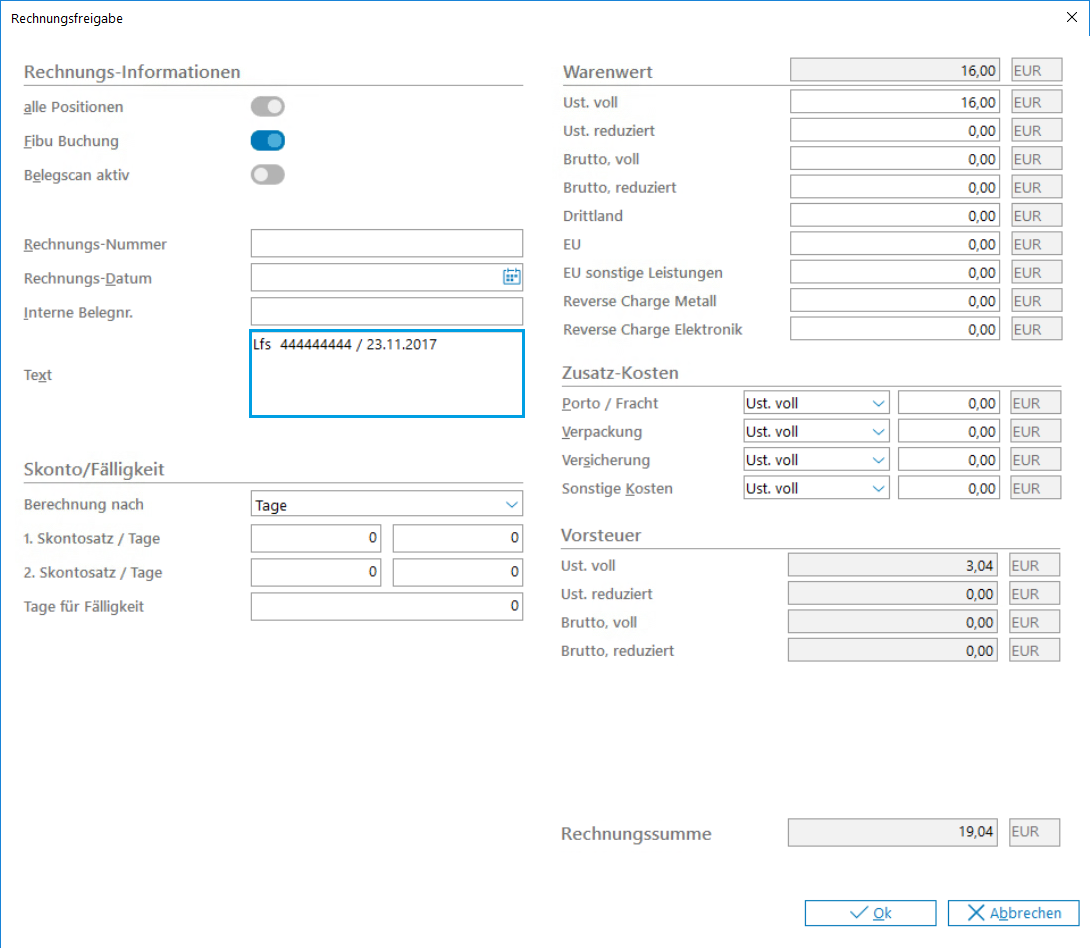Open the Sonstige Kosten tax dropdown
Viewport: 1090px width, 948px height.
[x=816, y=489]
